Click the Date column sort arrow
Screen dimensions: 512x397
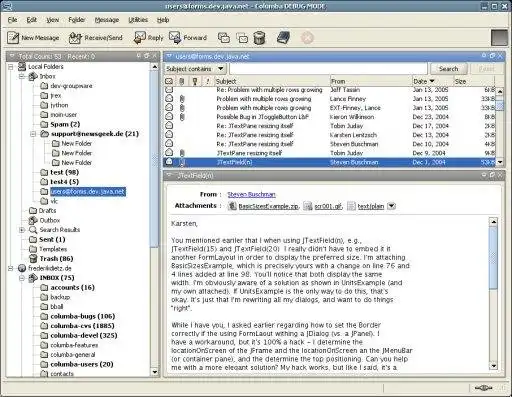432,81
